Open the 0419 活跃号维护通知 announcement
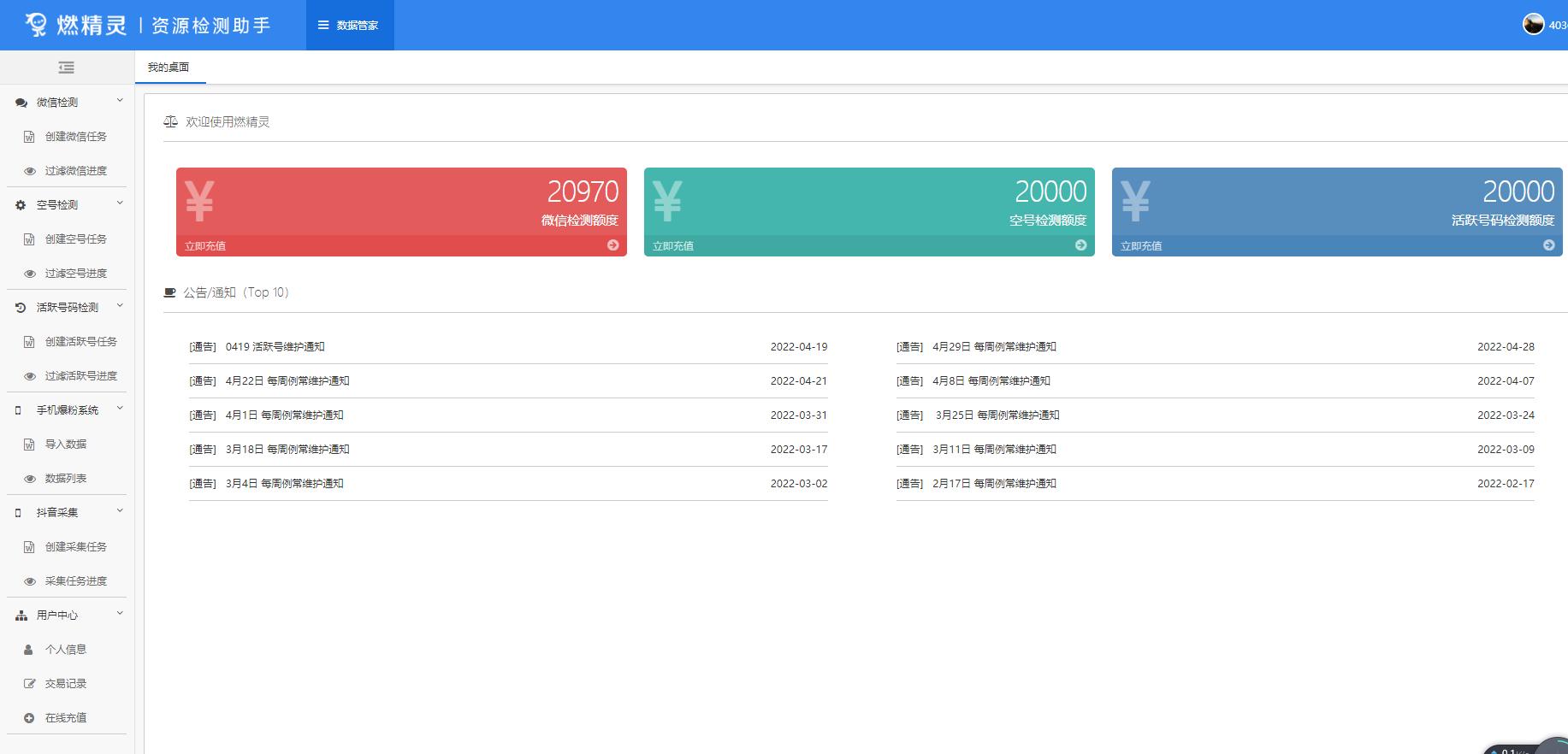The width and height of the screenshot is (1568, 754). click(275, 347)
